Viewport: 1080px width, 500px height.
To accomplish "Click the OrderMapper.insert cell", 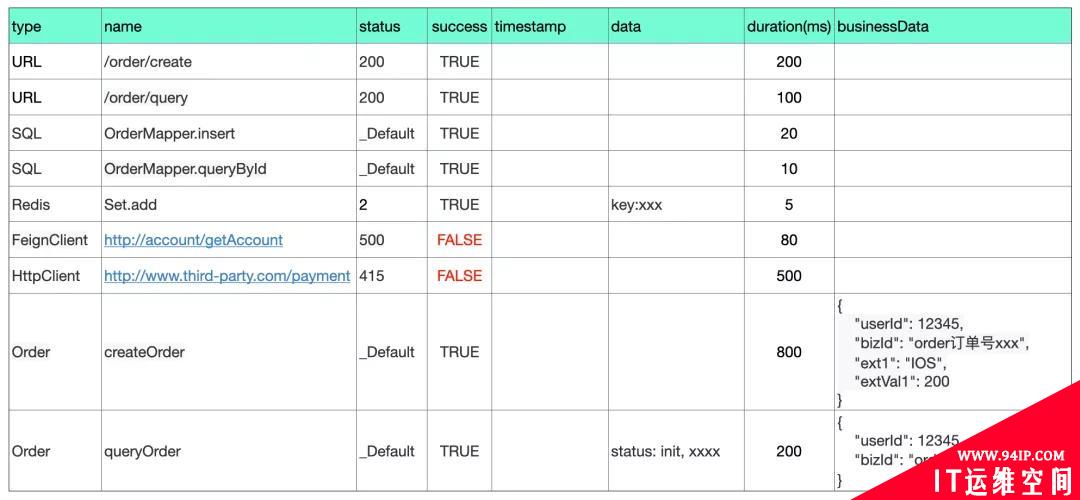I will pos(229,134).
